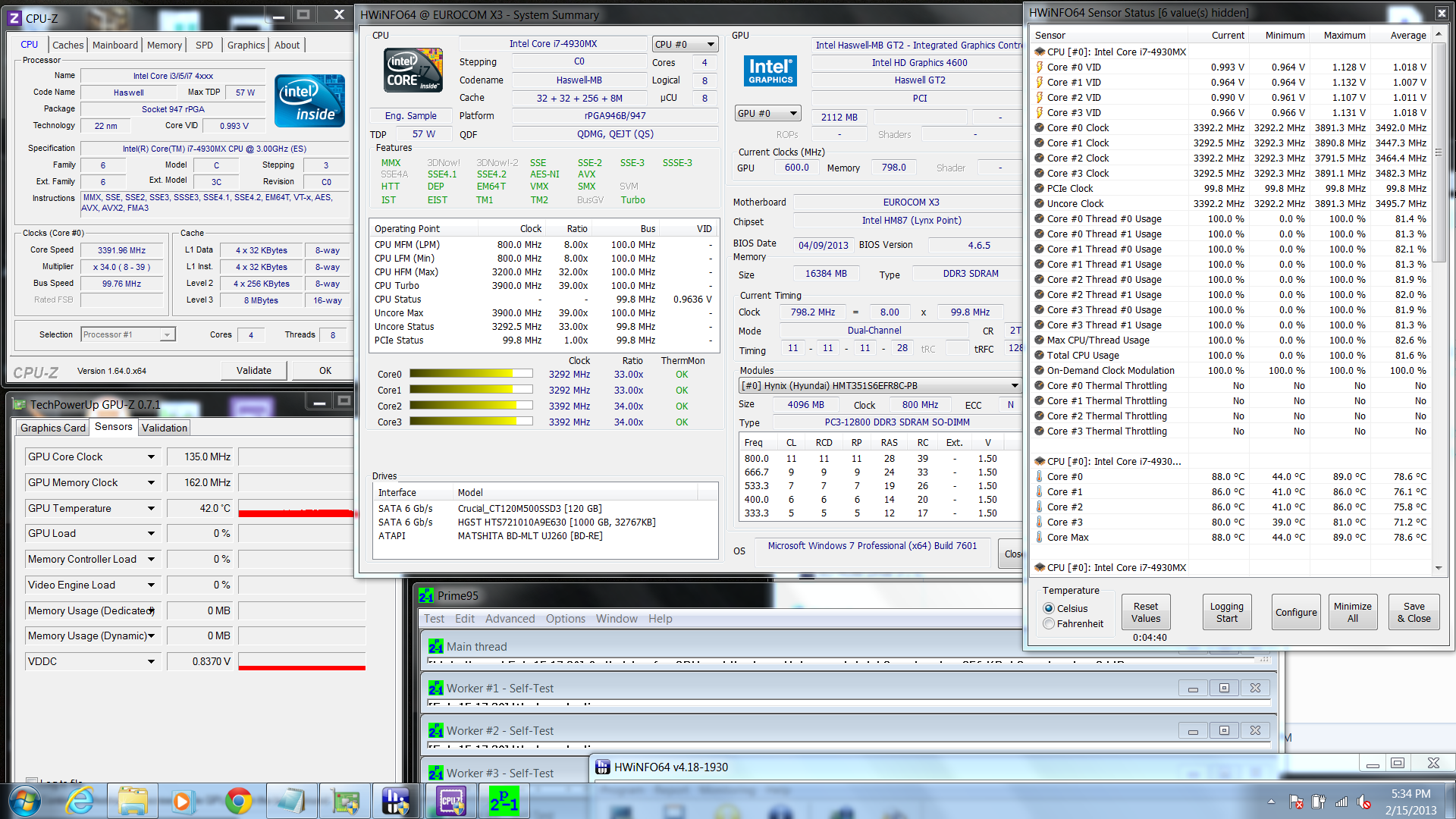Open Google Chrome from the taskbar
The image size is (1456, 819).
coord(238,801)
